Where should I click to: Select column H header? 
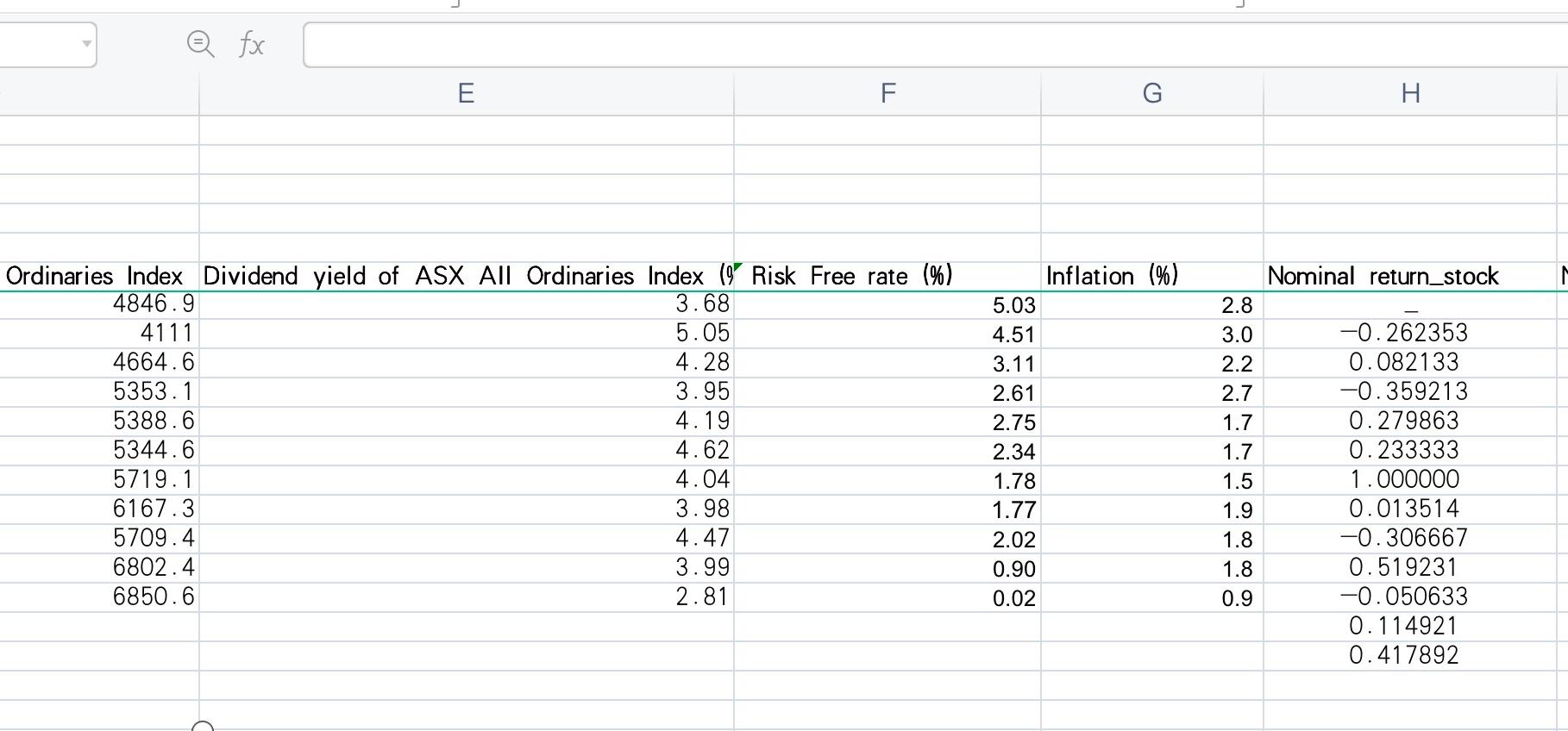click(x=1410, y=93)
